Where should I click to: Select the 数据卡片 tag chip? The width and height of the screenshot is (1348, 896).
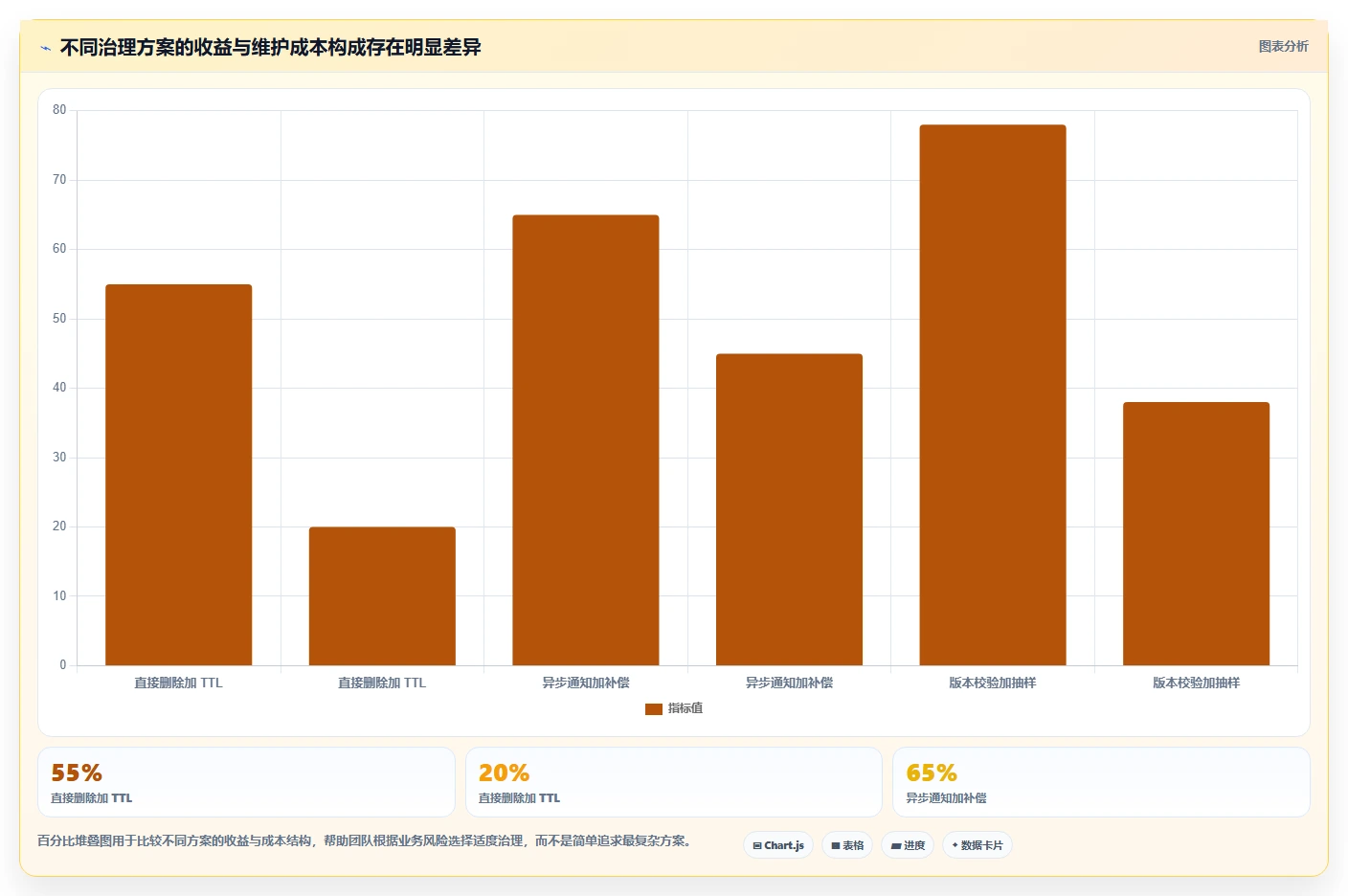click(977, 845)
